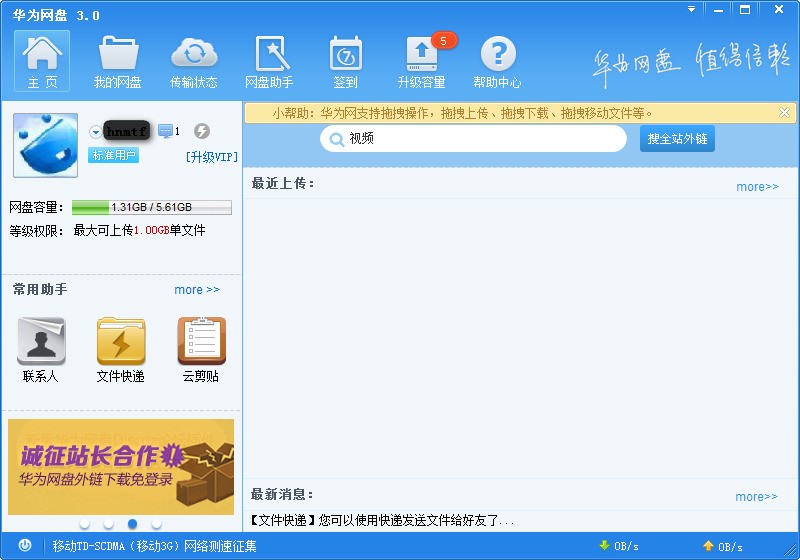Click the message bubble icon beside username
Screen dimensions: 800x560
(x=165, y=131)
